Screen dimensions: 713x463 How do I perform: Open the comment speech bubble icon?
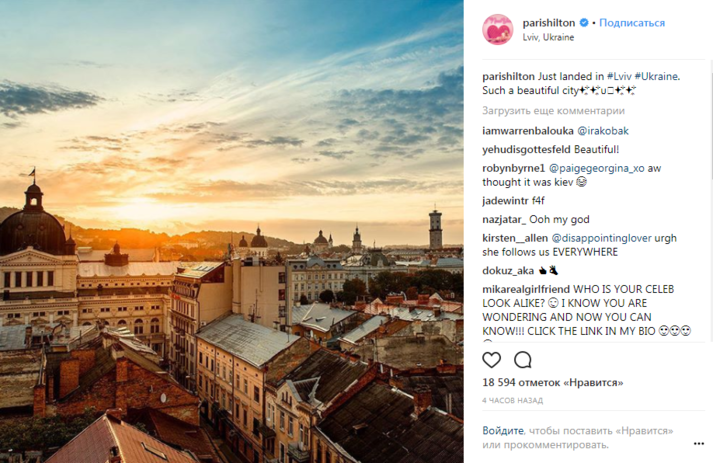point(522,360)
